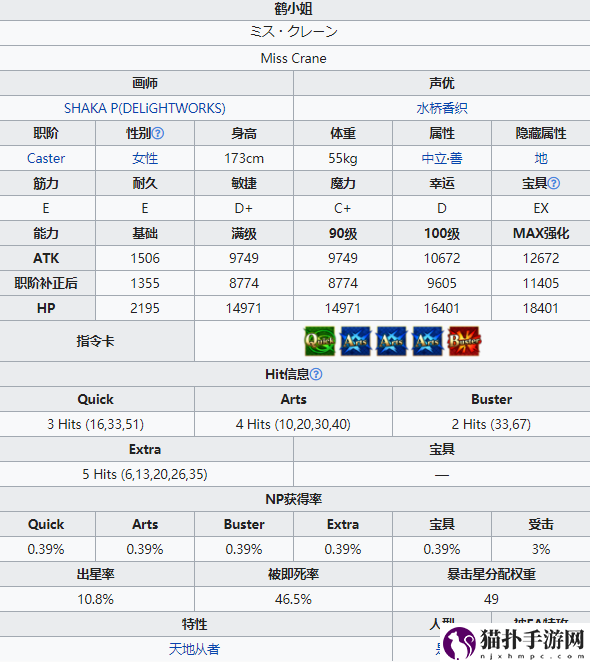Click the help icon next to 性别
The width and height of the screenshot is (590, 662).
pyautogui.click(x=158, y=133)
